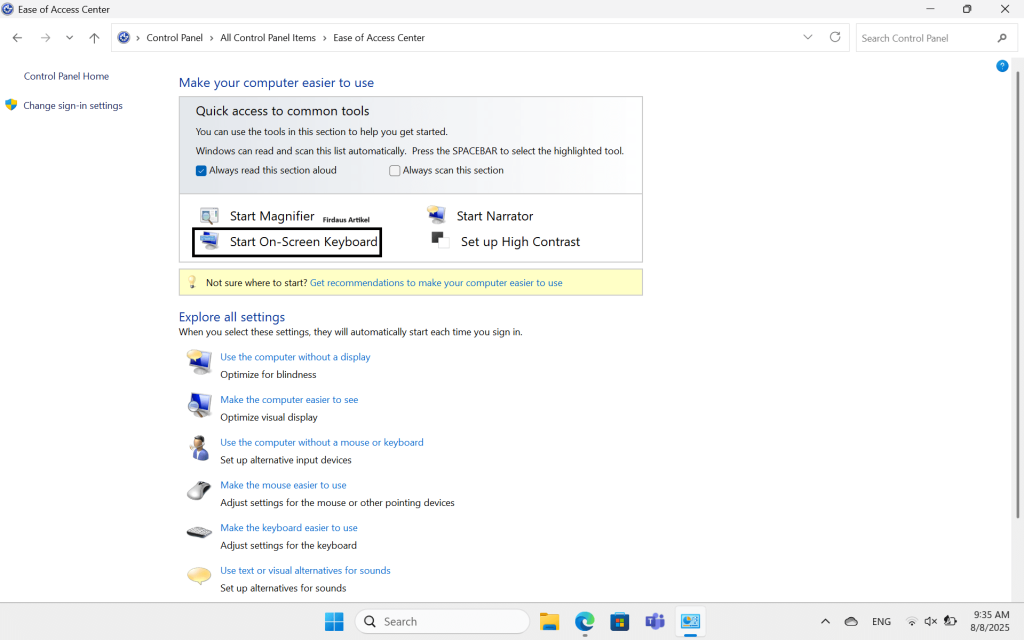Click the refresh icon beside address bar
Screen dimensions: 1024x640
835,38
